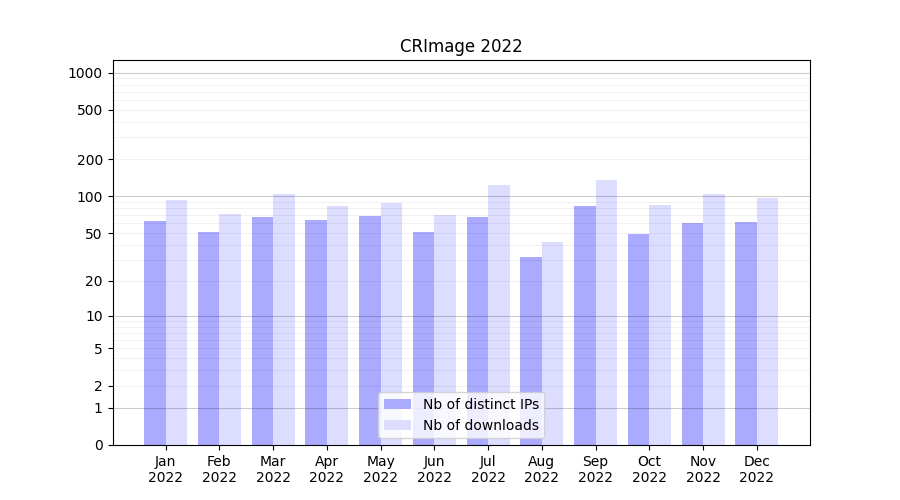Image resolution: width=900 pixels, height=500 pixels.
Task: Click the Mar 2022 downloads bar
Action: click(284, 319)
